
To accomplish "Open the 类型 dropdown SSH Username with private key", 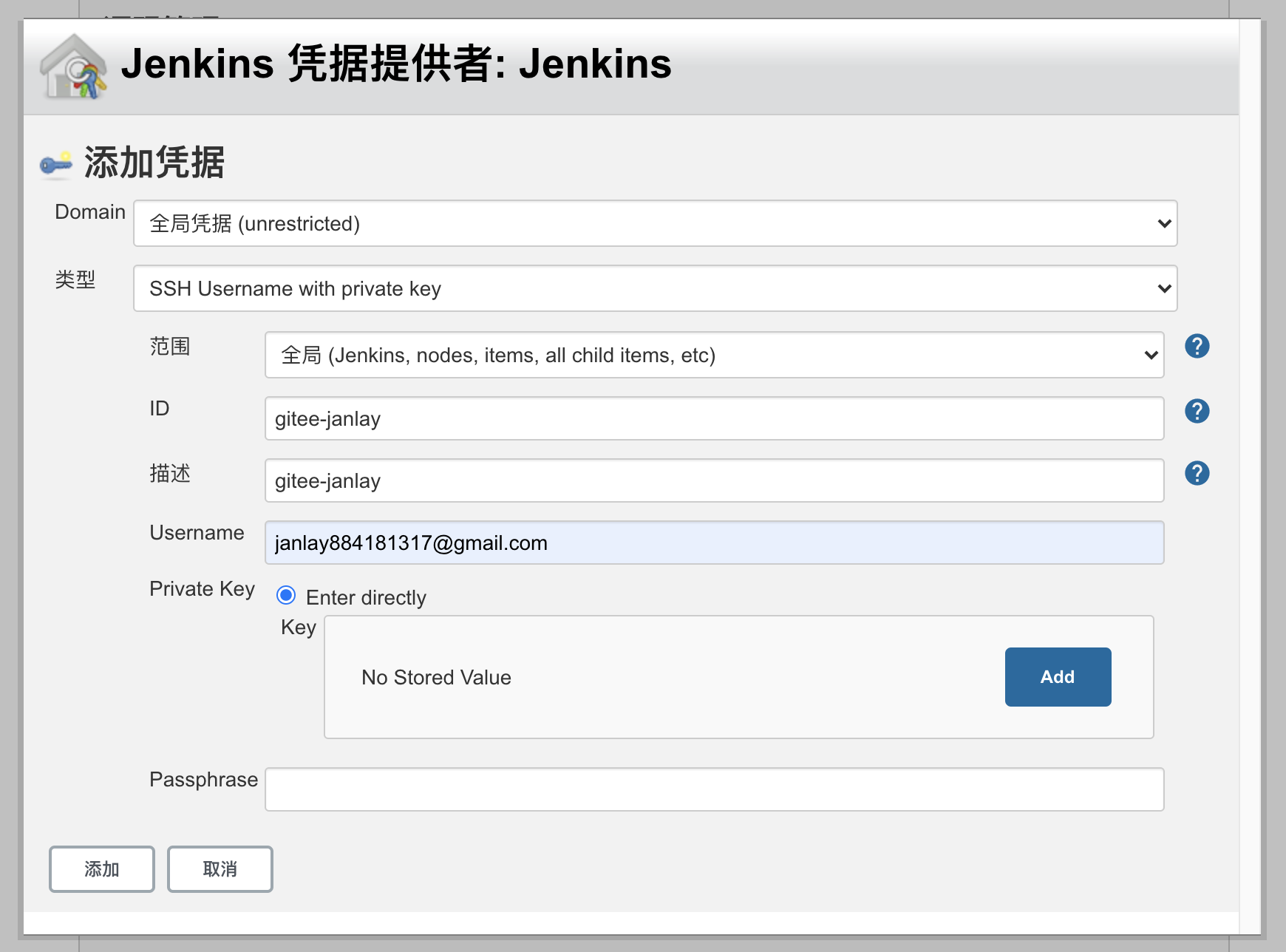I will click(655, 288).
